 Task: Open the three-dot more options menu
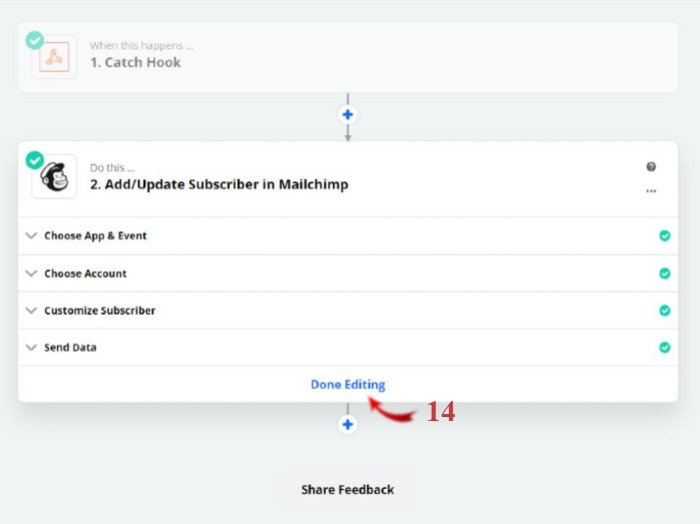coord(651,191)
